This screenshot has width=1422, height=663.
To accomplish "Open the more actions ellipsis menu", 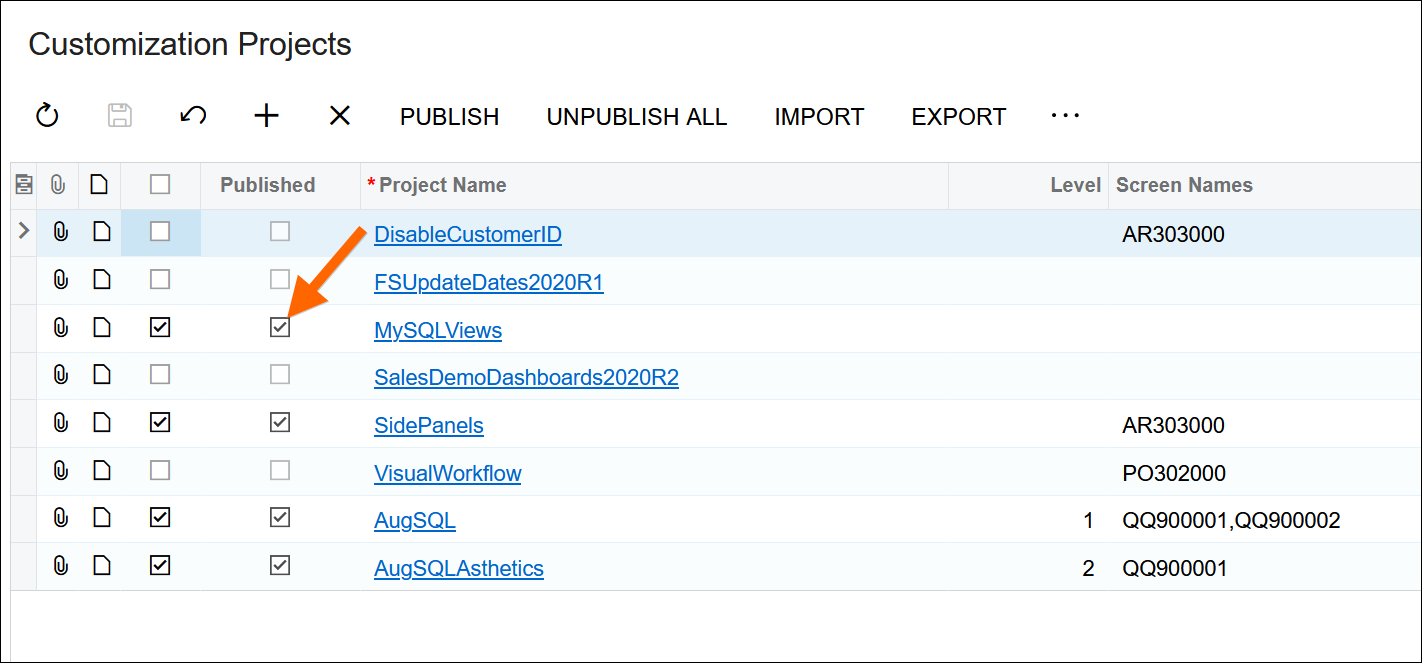I will pos(1066,116).
